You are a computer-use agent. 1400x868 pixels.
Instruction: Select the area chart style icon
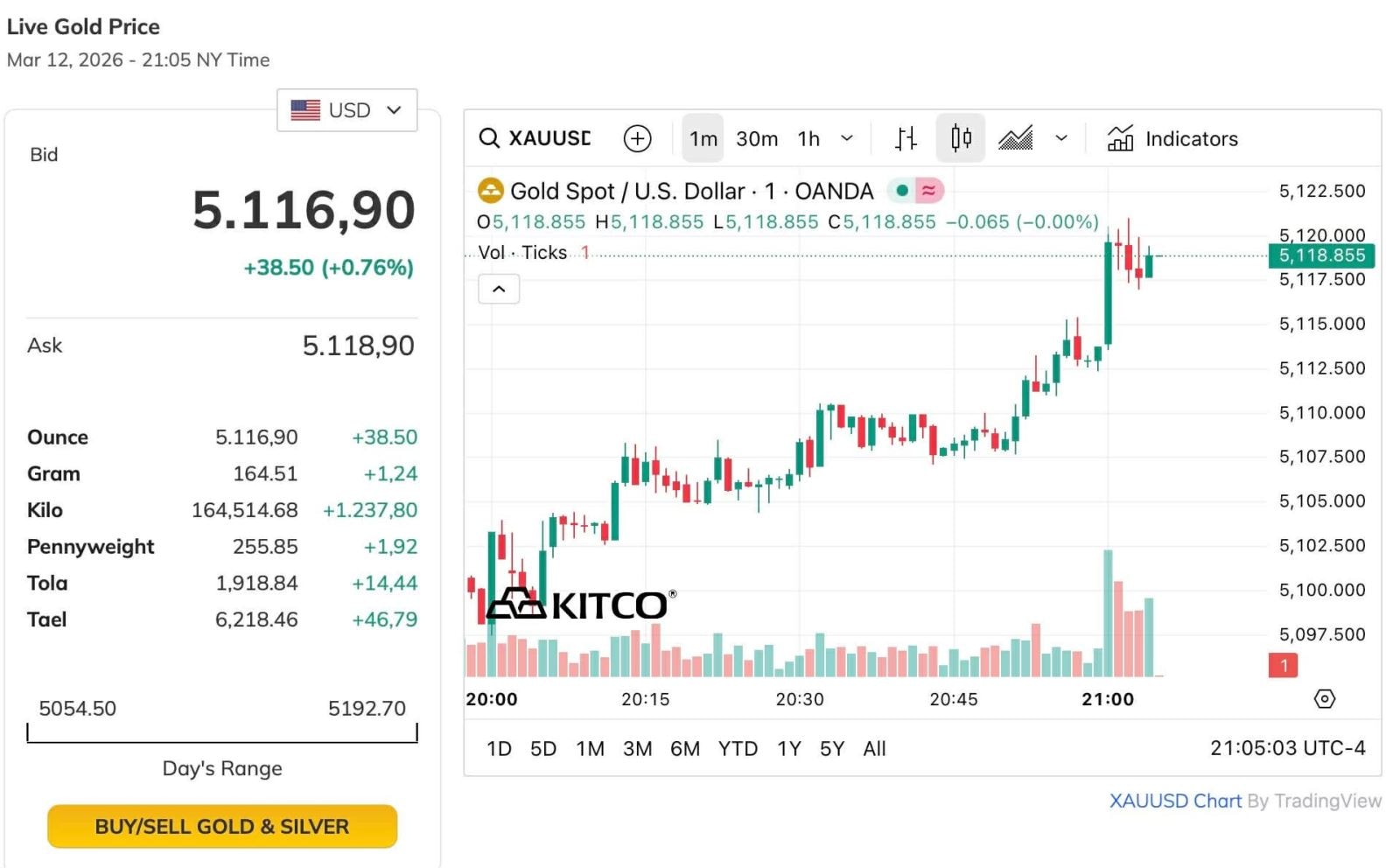[1015, 138]
